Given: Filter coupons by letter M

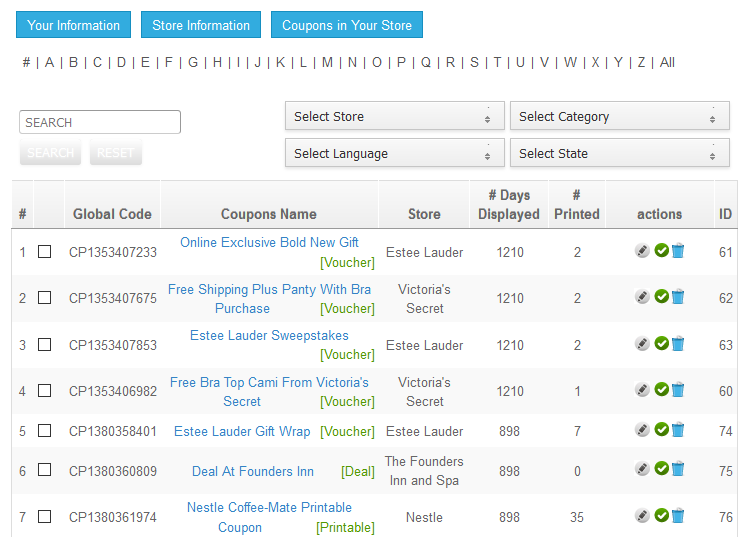Looking at the screenshot, I should click(x=327, y=62).
